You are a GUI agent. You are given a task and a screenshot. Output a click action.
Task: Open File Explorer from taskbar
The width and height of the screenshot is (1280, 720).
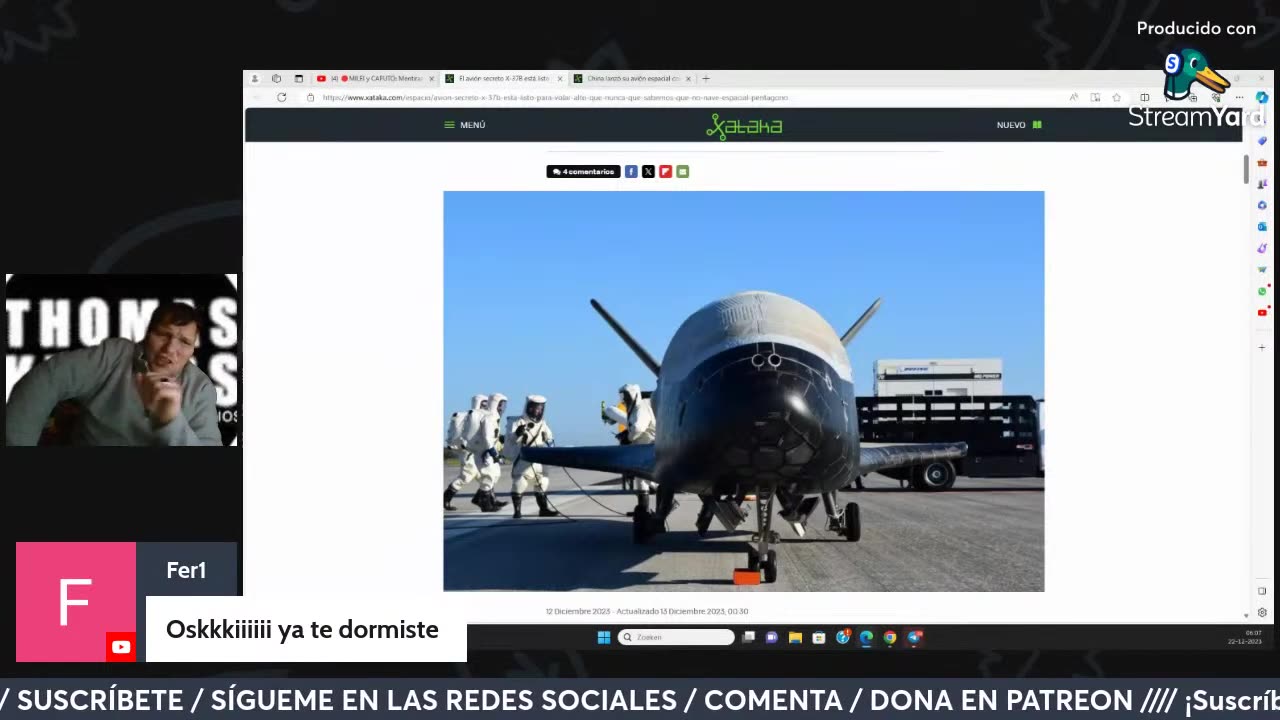point(795,637)
